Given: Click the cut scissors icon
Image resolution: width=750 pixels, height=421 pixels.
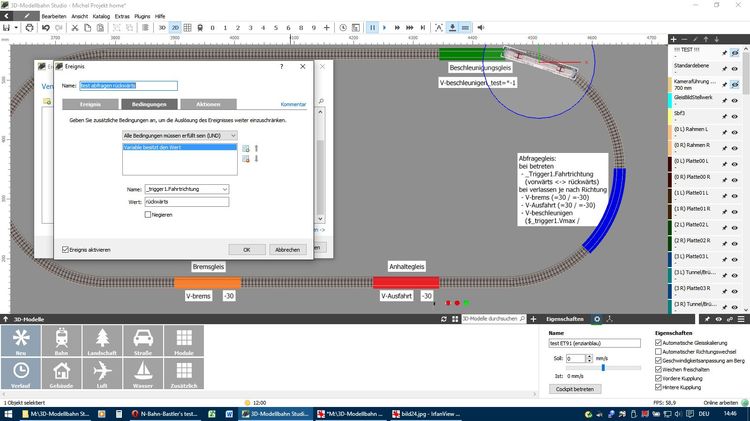Looking at the screenshot, I should click(x=75, y=28).
